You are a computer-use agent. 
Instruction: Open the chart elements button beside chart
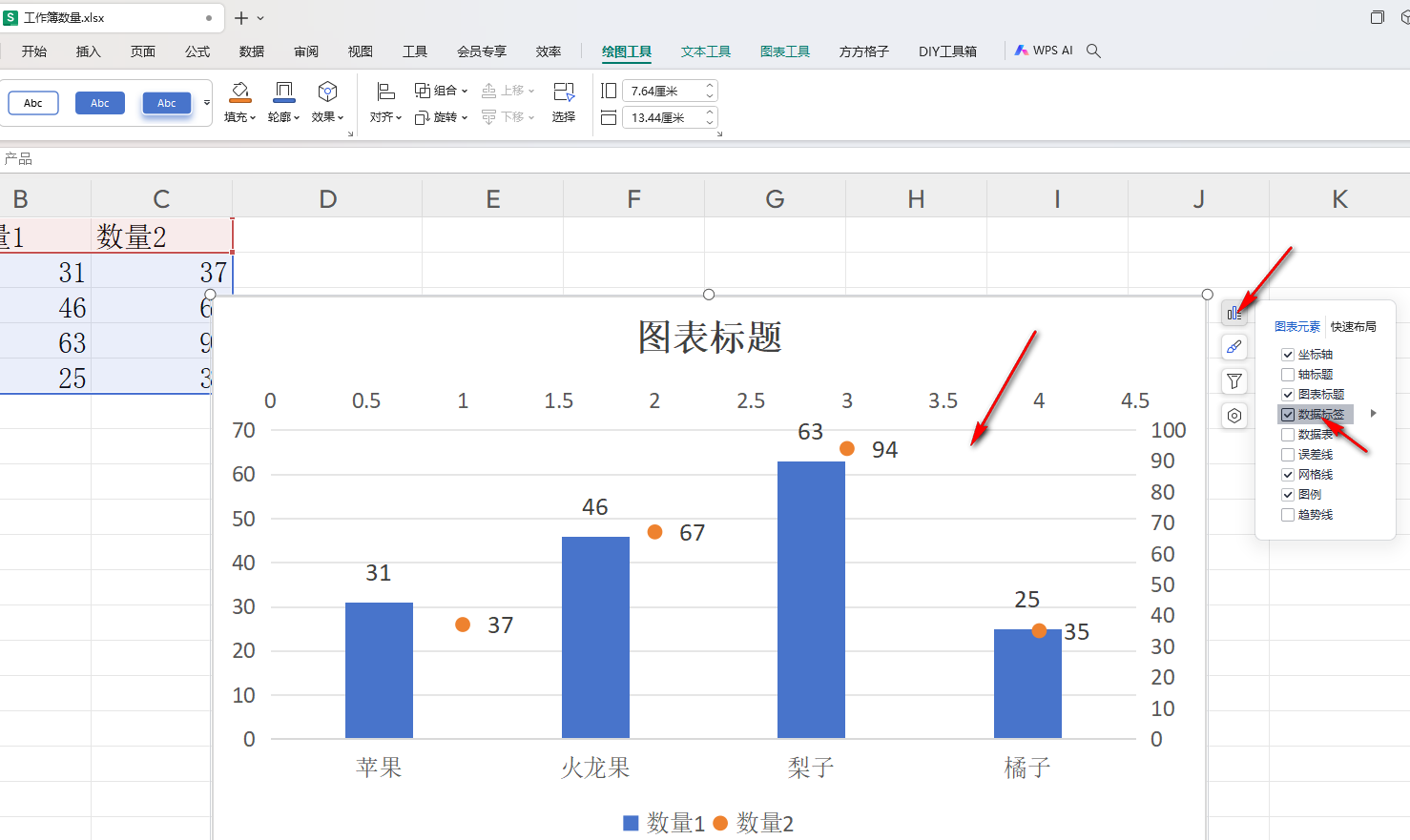[1234, 313]
